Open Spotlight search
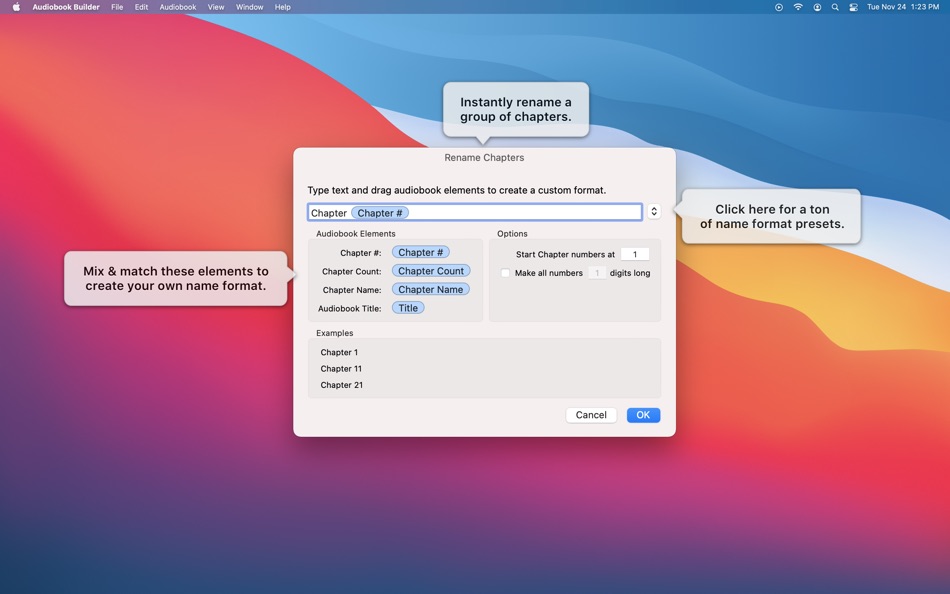This screenshot has height=594, width=950. pos(835,7)
